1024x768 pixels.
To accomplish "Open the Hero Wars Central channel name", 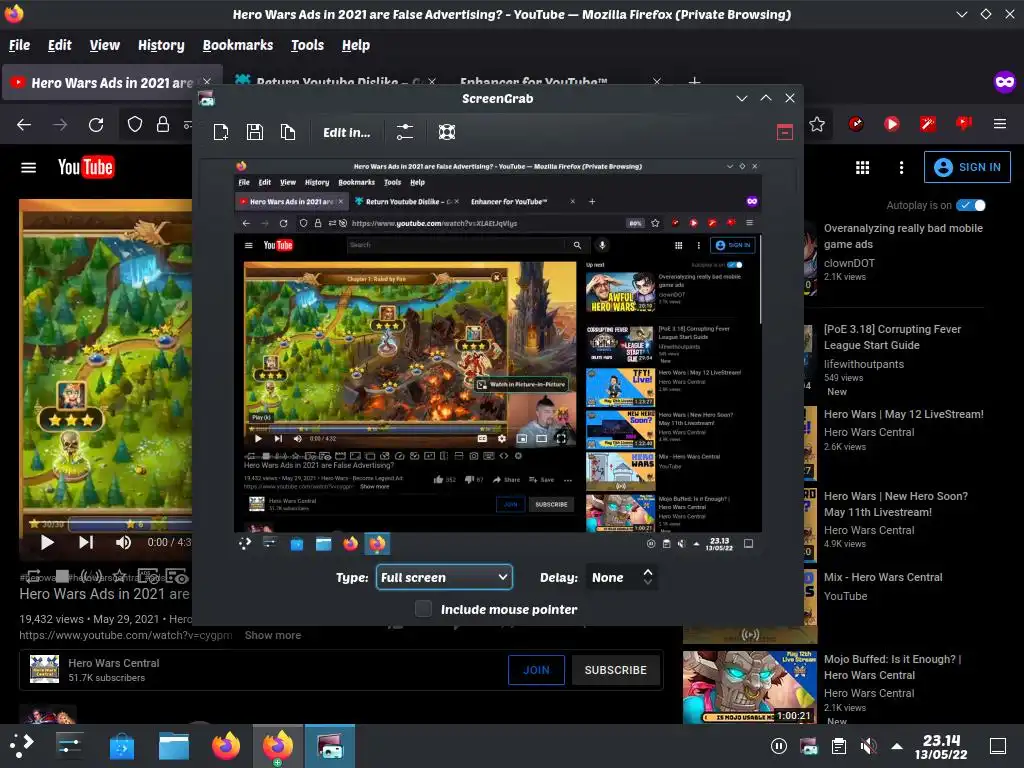I will click(x=114, y=663).
